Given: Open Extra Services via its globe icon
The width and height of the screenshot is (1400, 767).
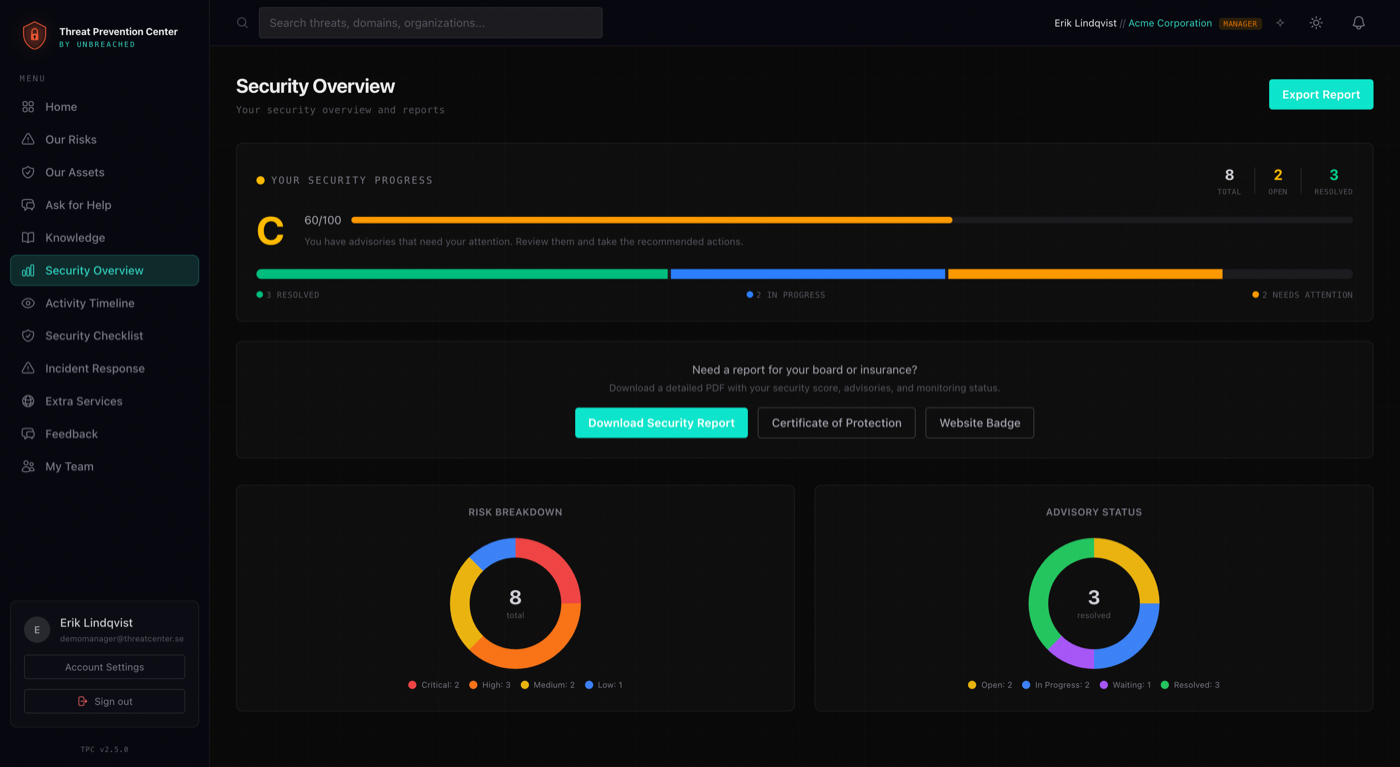Looking at the screenshot, I should pos(29,401).
